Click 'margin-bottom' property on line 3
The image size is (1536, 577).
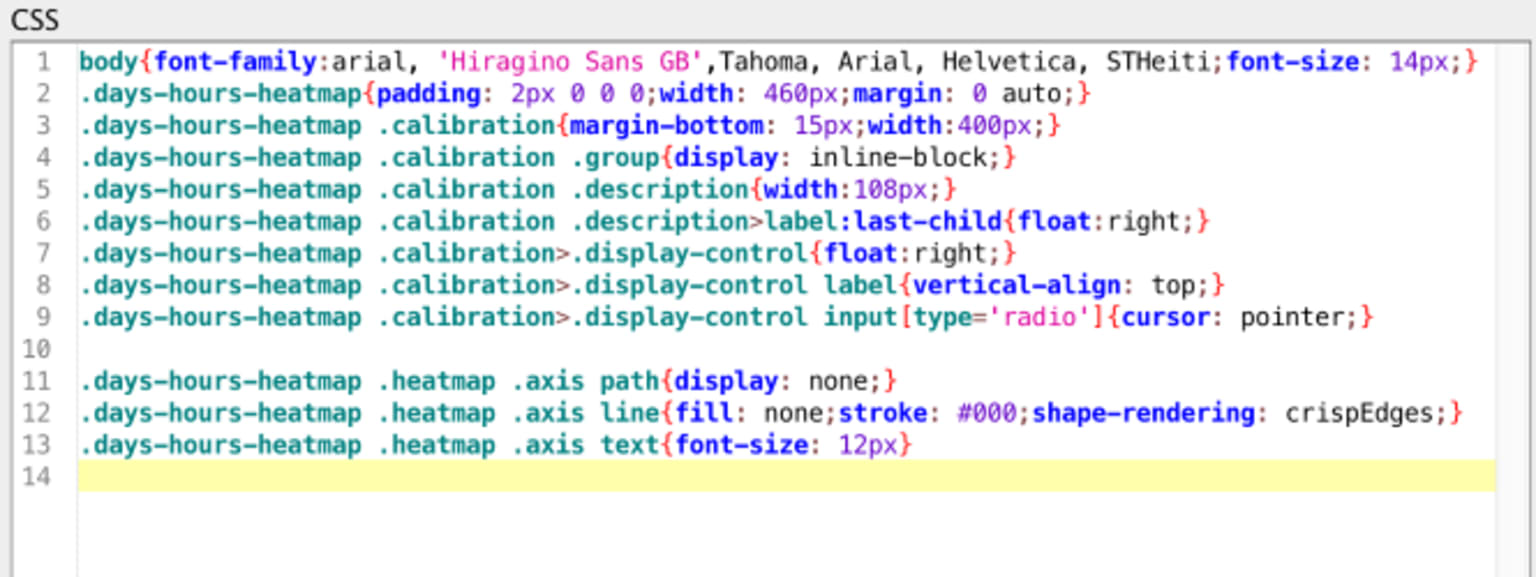(667, 126)
